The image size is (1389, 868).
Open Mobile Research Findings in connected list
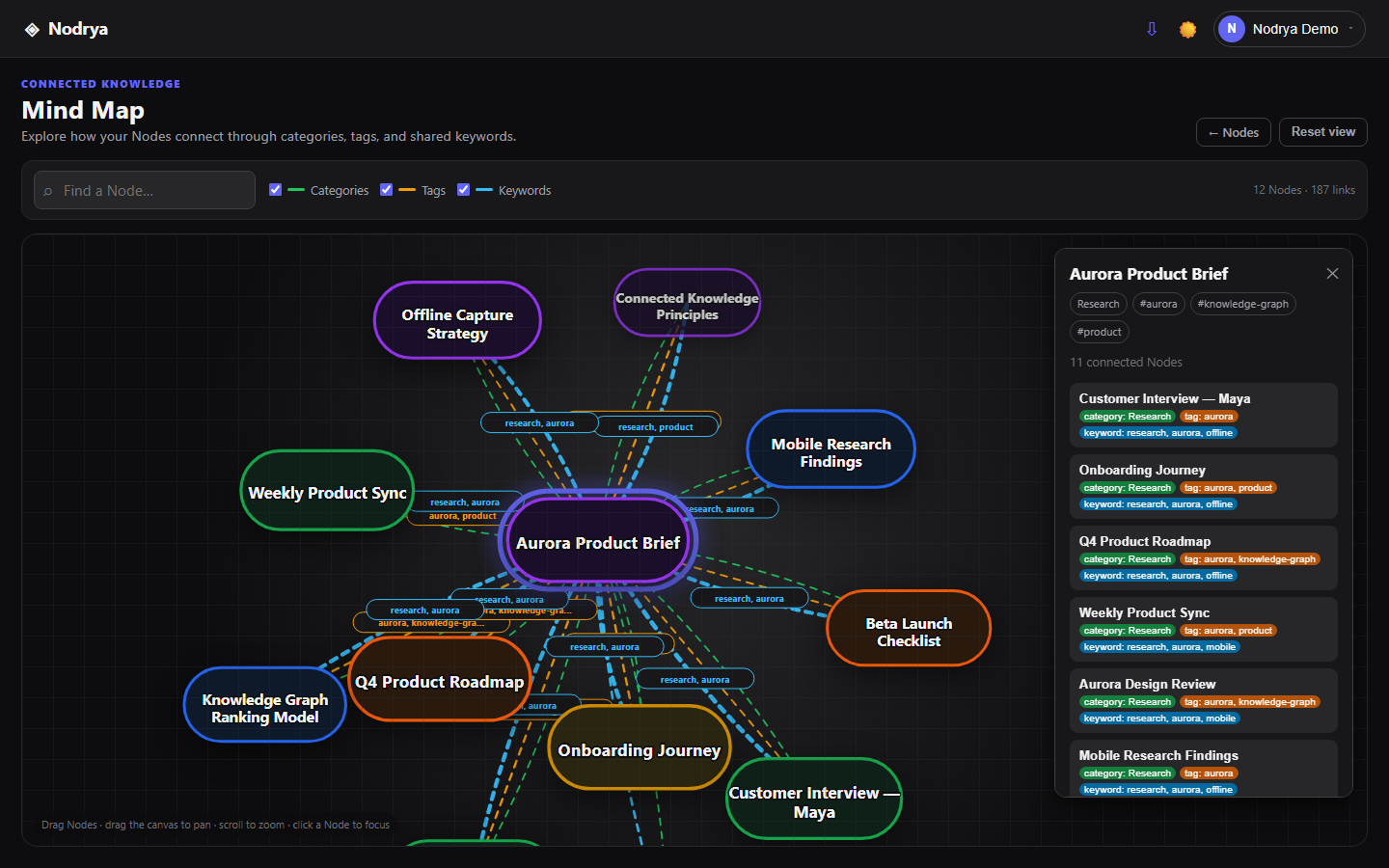1203,769
